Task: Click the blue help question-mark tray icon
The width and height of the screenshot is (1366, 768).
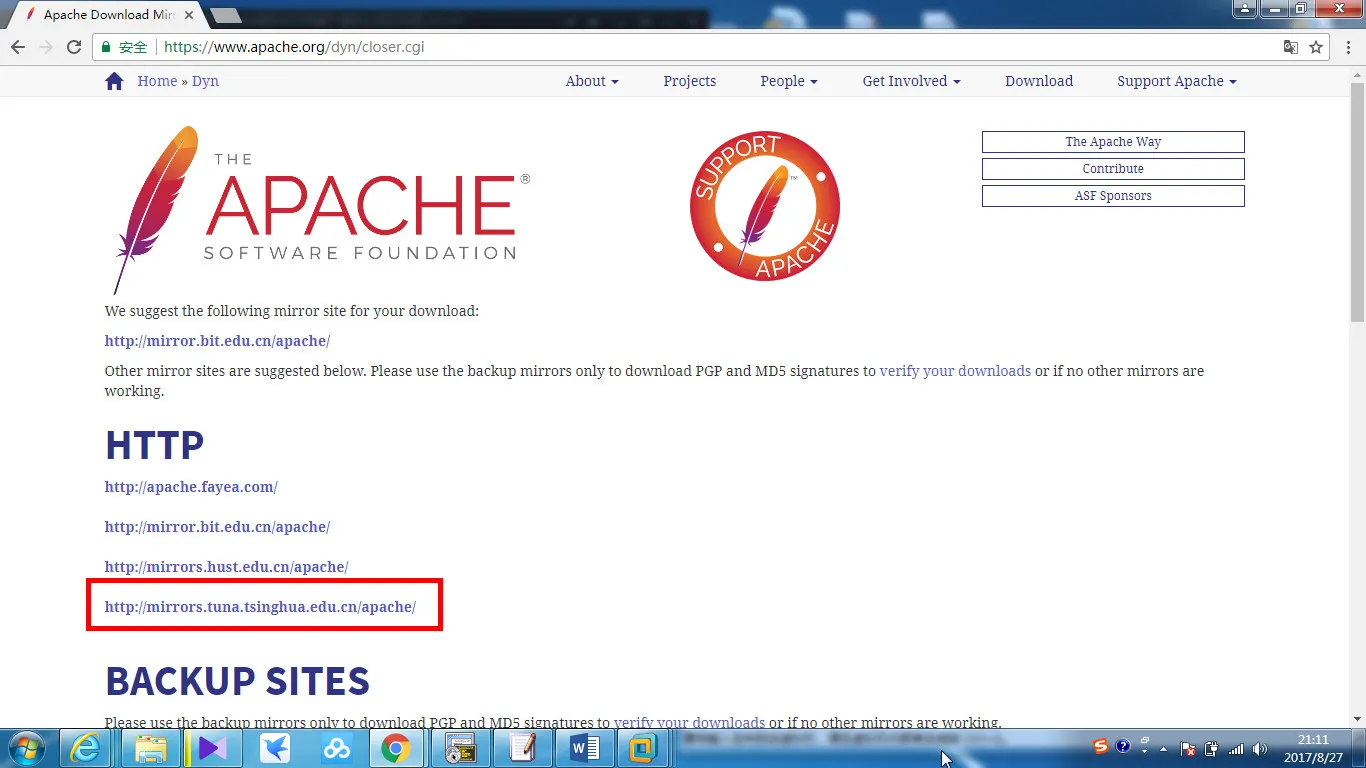Action: pyautogui.click(x=1123, y=747)
